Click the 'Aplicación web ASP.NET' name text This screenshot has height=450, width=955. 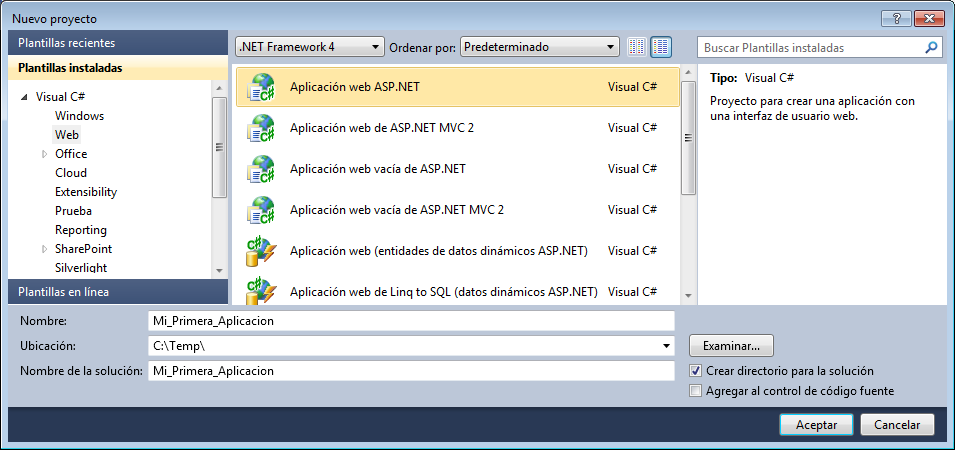click(354, 86)
